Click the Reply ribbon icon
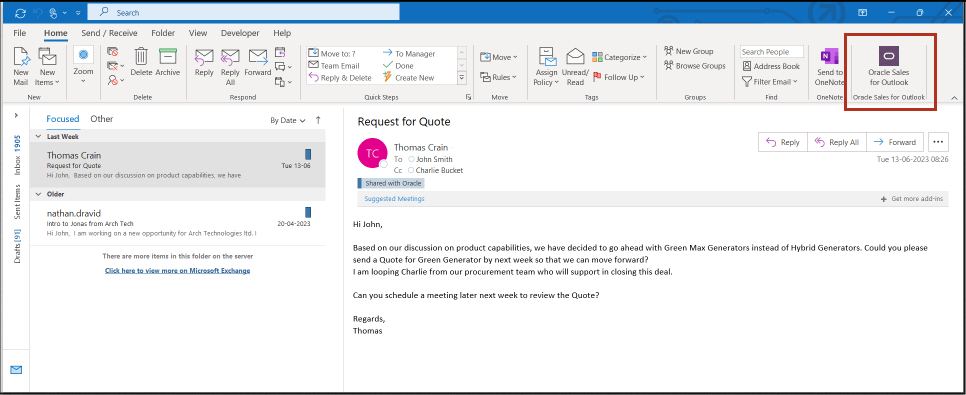This screenshot has width=966, height=395. tap(204, 62)
